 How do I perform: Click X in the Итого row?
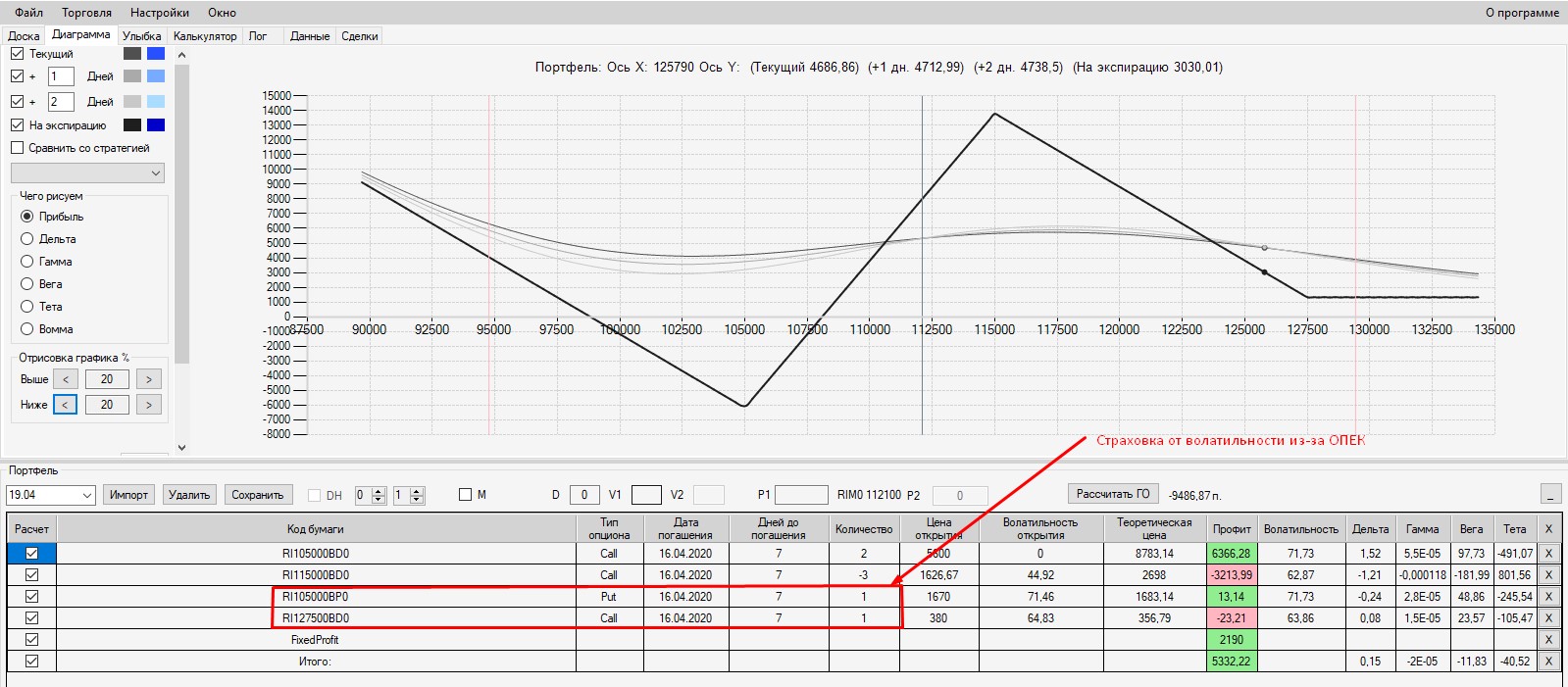(x=1548, y=662)
